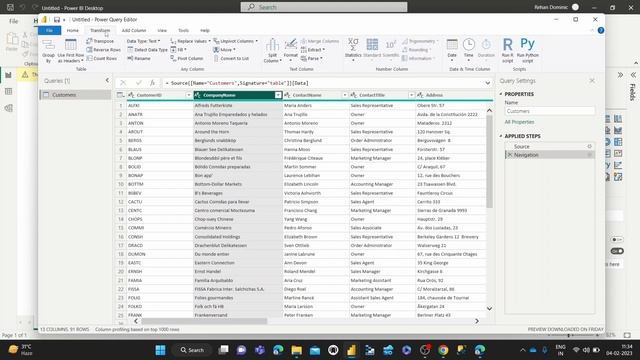Switch to the Add Column tab
640x360 pixels.
(134, 31)
